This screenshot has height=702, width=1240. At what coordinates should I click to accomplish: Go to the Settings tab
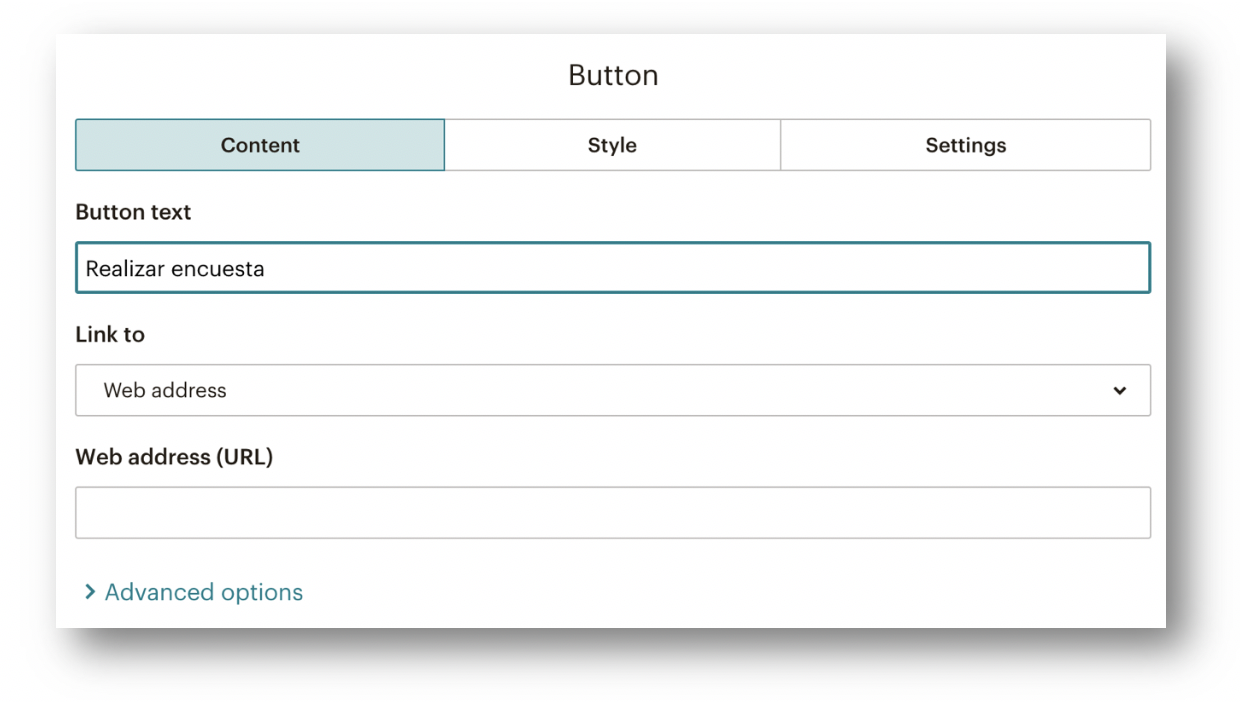965,145
